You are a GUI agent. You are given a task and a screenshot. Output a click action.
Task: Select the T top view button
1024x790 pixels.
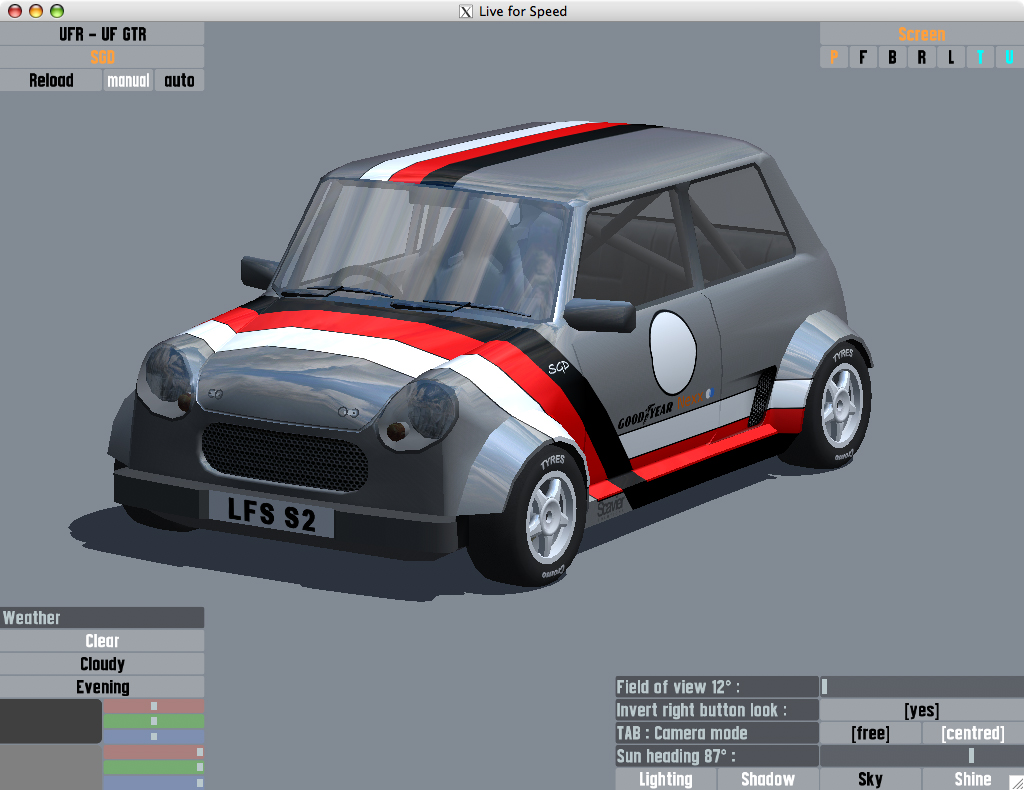(x=980, y=57)
